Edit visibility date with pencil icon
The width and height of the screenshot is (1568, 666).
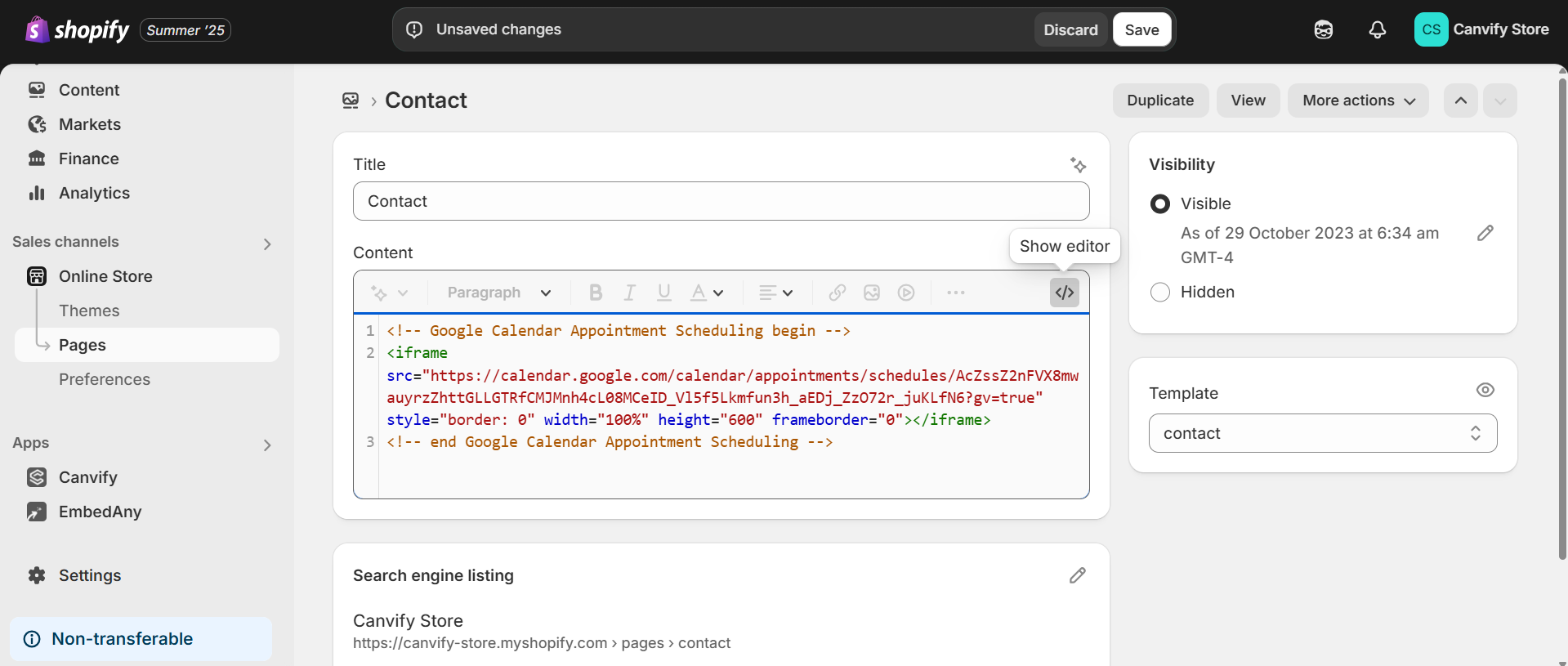tap(1485, 234)
